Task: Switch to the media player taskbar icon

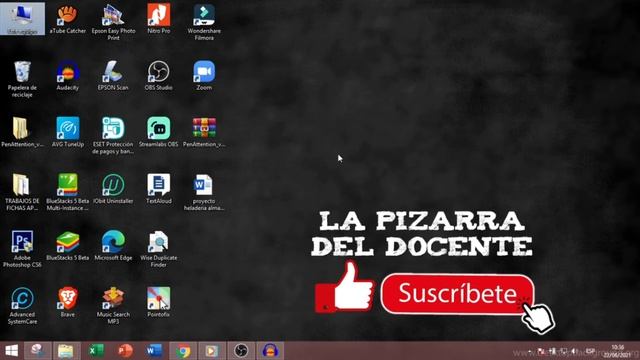Action: pos(211,351)
